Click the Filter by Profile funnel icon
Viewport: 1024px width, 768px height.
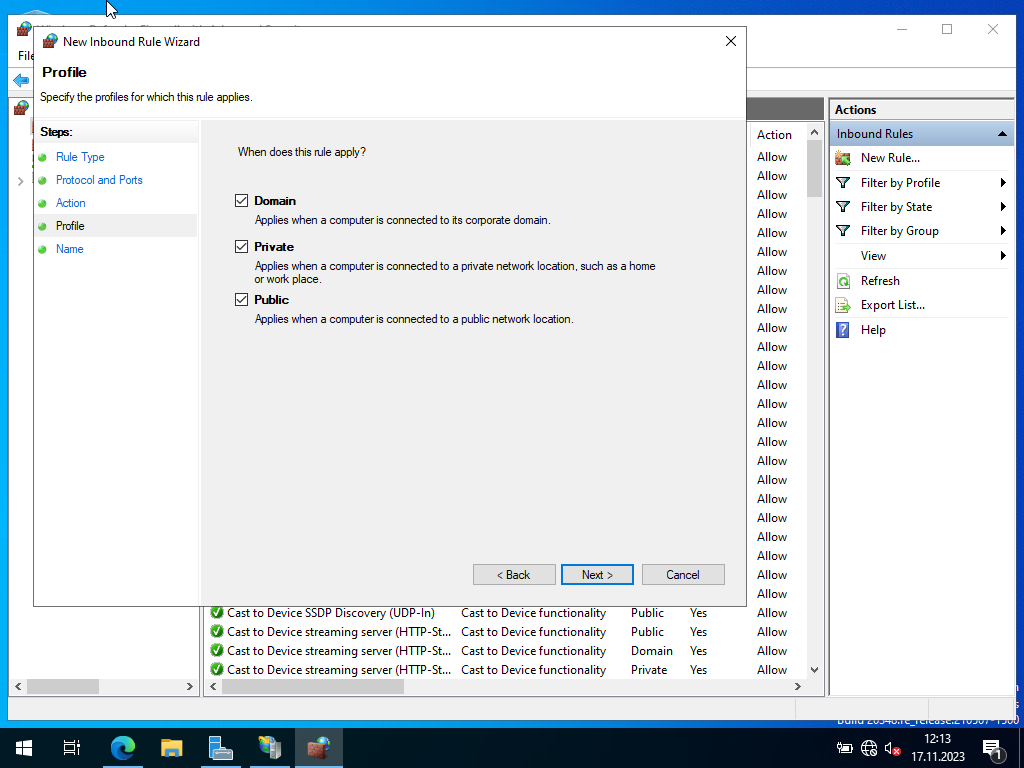[x=843, y=183]
